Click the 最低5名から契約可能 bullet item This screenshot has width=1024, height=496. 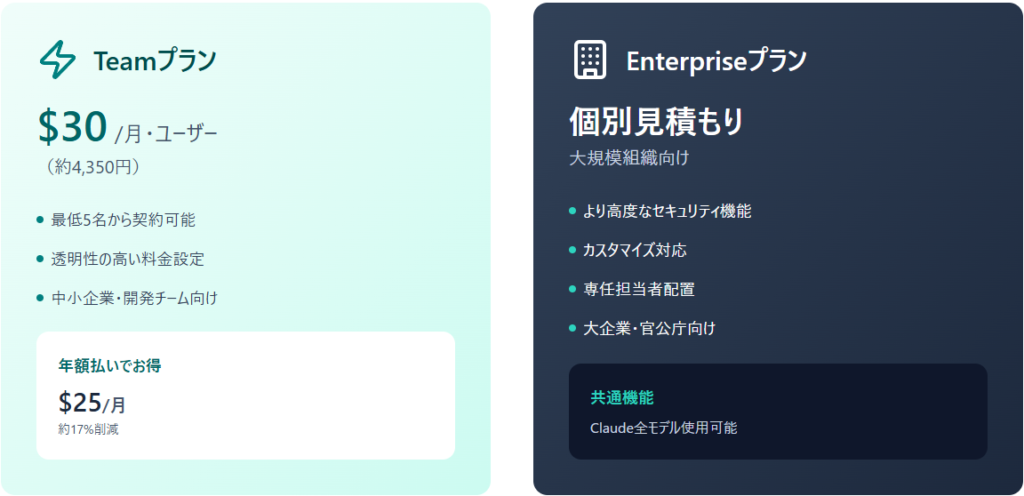tap(116, 219)
